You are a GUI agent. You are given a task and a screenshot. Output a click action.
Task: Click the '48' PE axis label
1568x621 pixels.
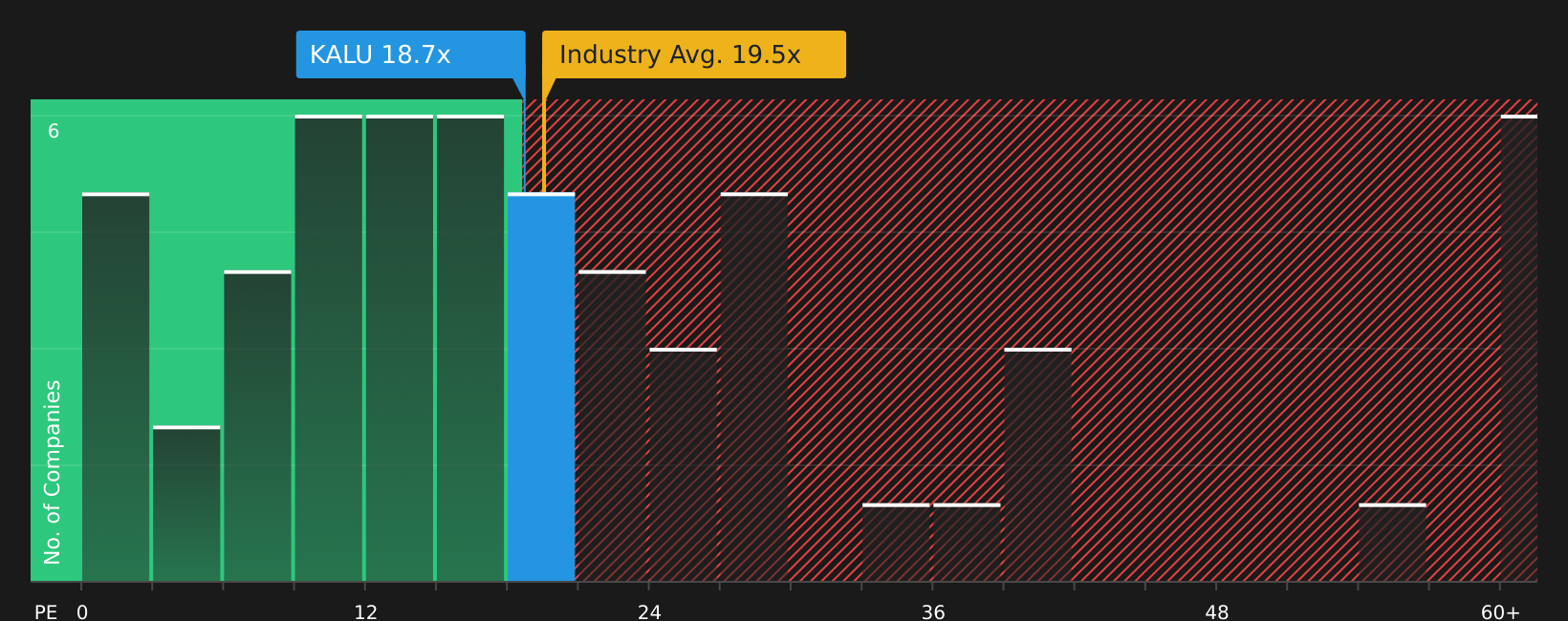1217,612
